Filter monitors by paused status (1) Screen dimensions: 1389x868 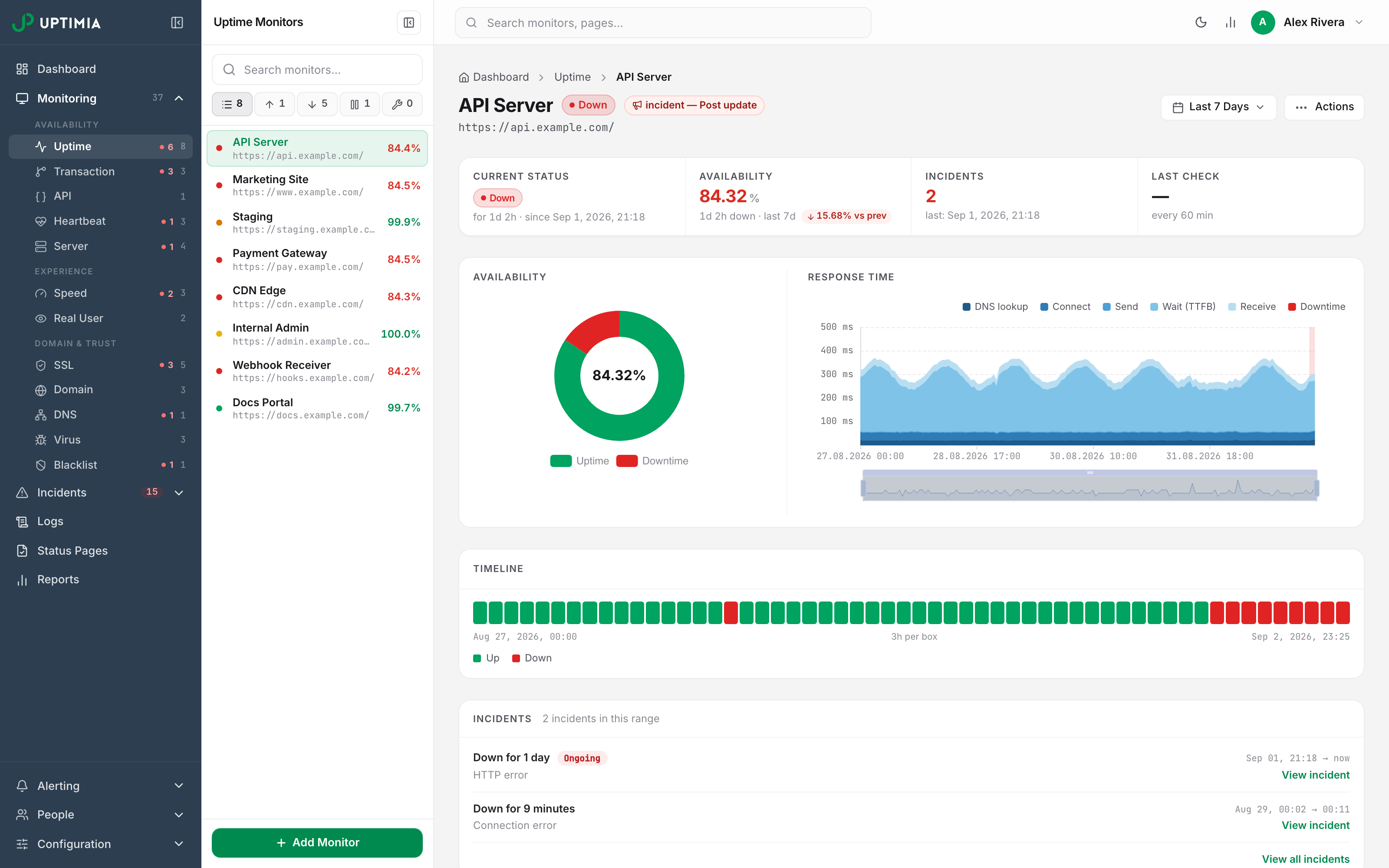(359, 104)
